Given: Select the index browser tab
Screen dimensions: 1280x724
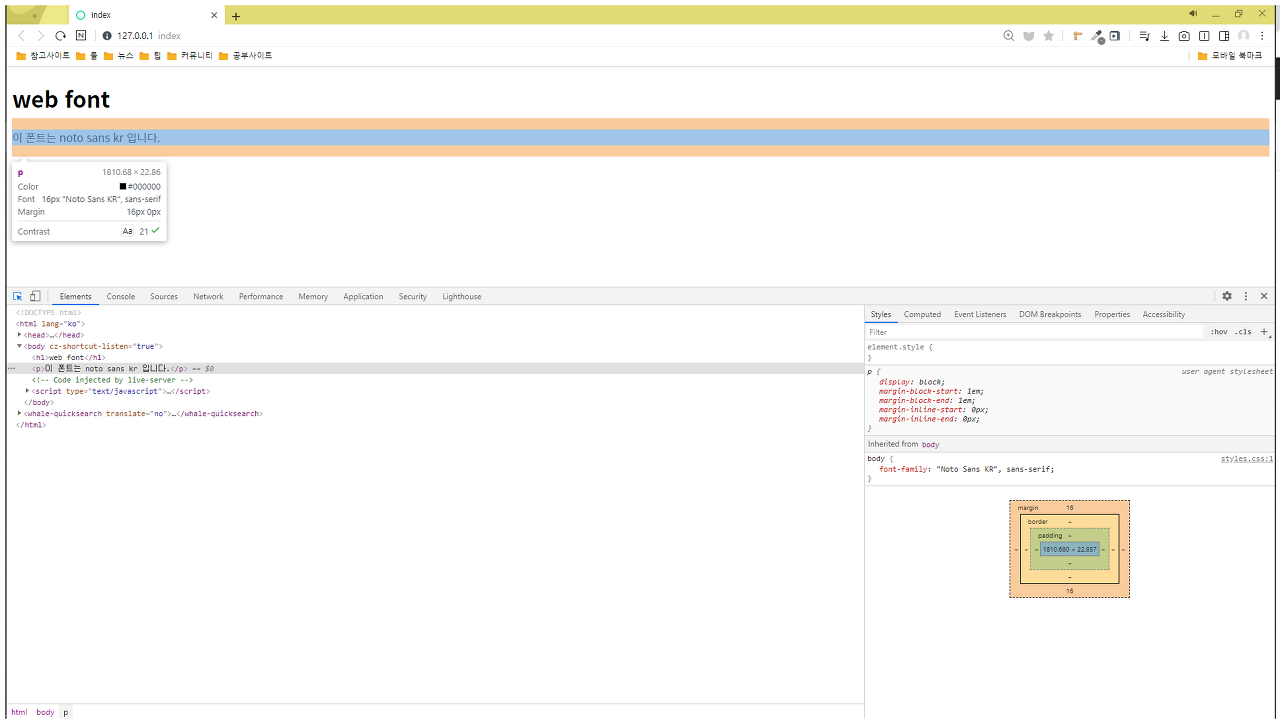Looking at the screenshot, I should click(x=146, y=15).
